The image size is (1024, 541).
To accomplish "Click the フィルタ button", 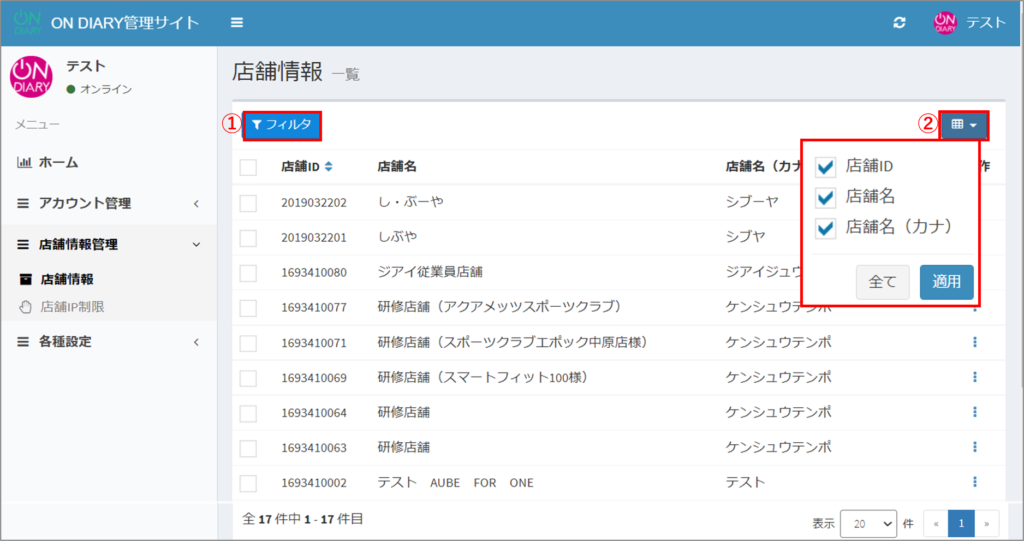I will pos(282,125).
